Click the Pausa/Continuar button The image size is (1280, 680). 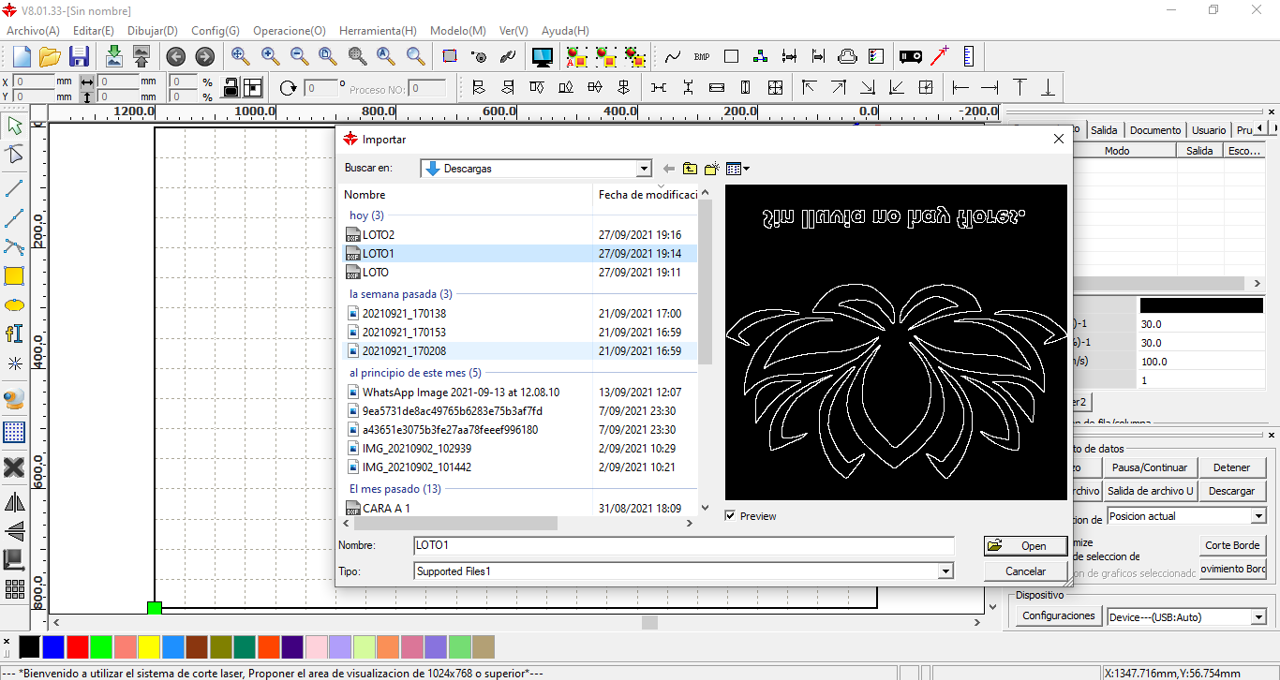pyautogui.click(x=1149, y=467)
